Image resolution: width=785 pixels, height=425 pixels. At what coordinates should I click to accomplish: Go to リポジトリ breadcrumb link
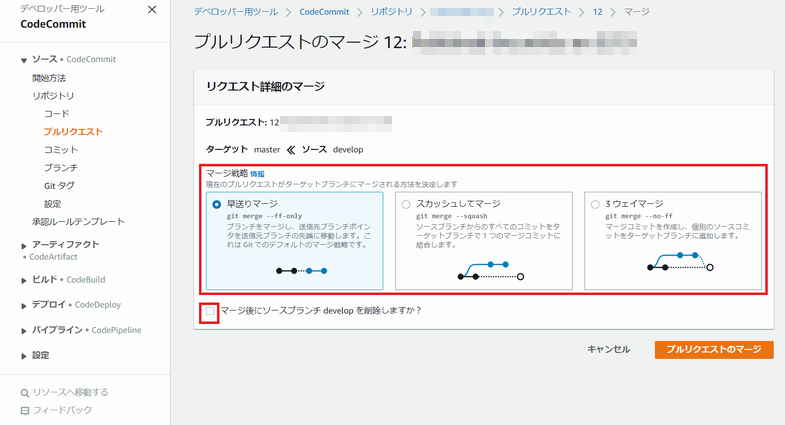[391, 12]
